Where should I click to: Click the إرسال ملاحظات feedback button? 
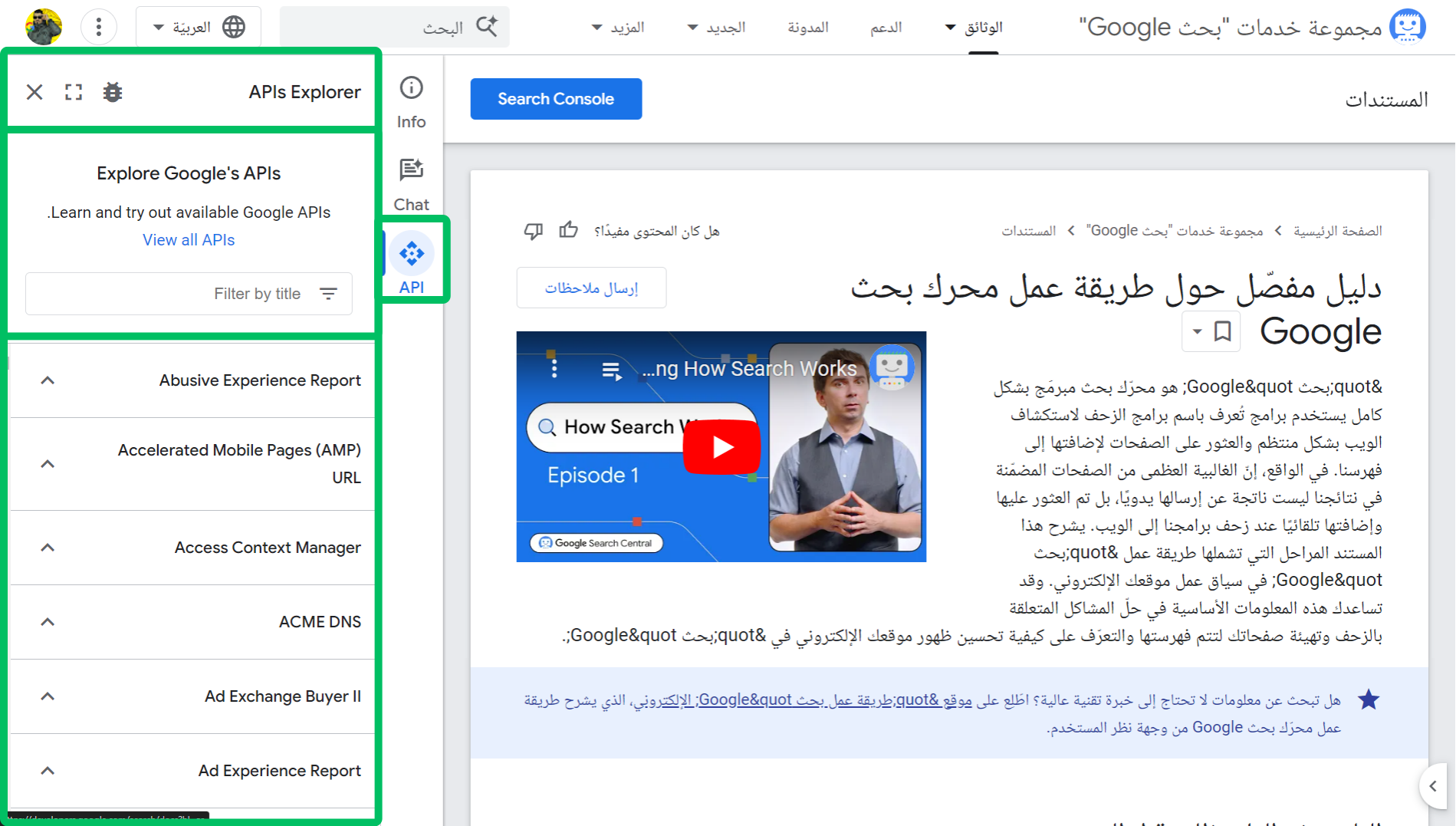[591, 288]
